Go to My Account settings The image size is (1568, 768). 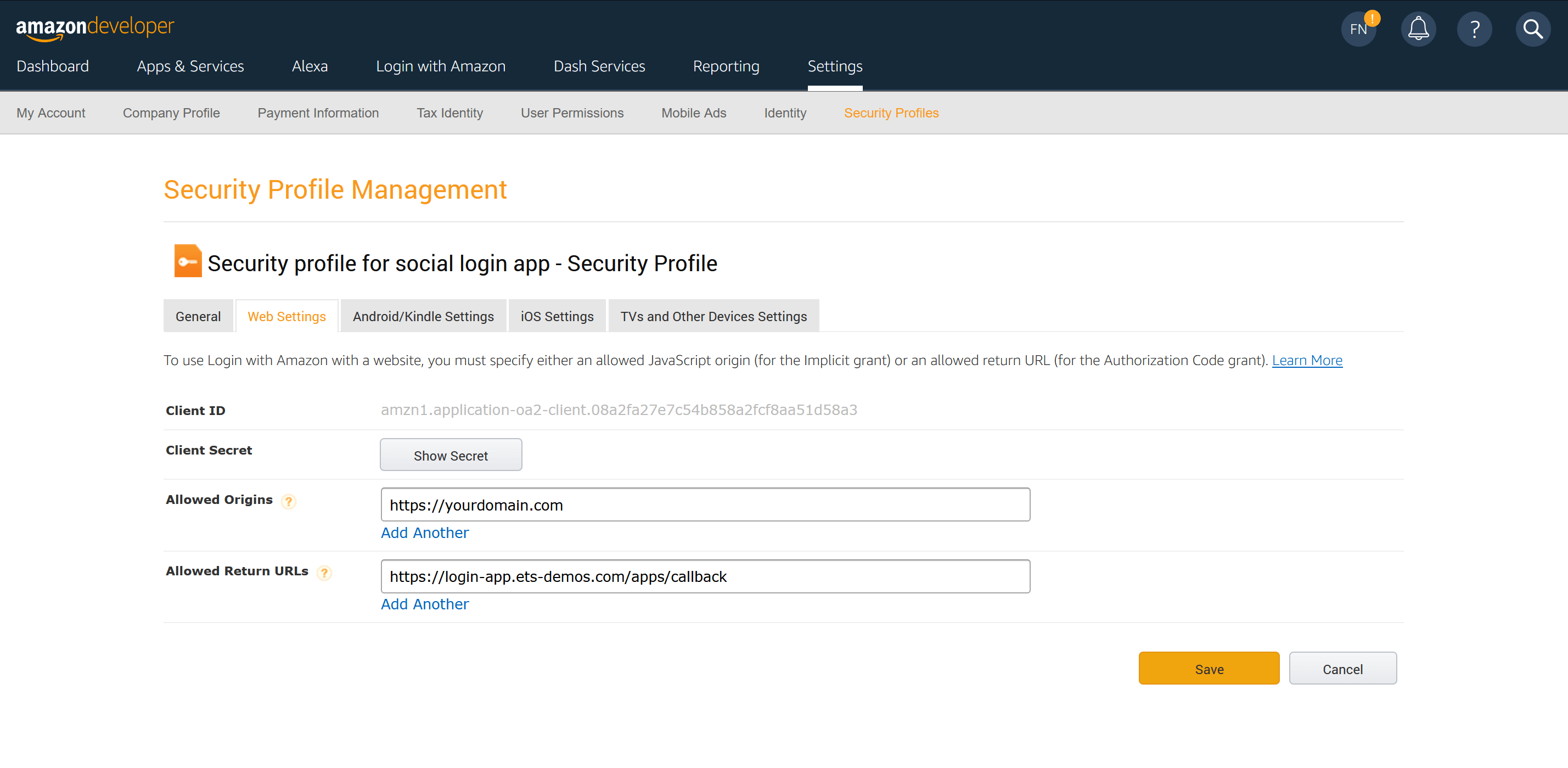pos(51,113)
